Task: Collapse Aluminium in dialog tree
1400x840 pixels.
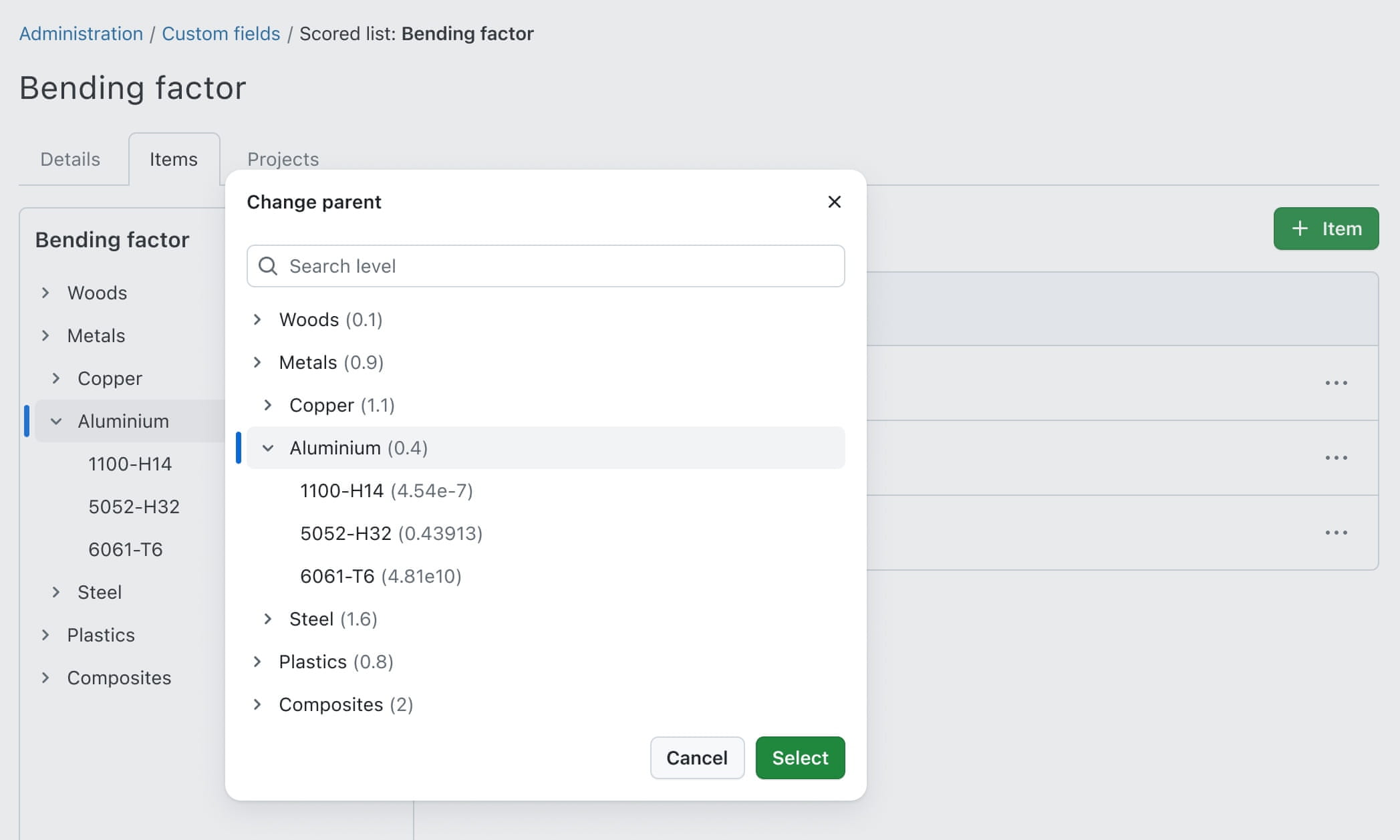Action: pyautogui.click(x=268, y=448)
